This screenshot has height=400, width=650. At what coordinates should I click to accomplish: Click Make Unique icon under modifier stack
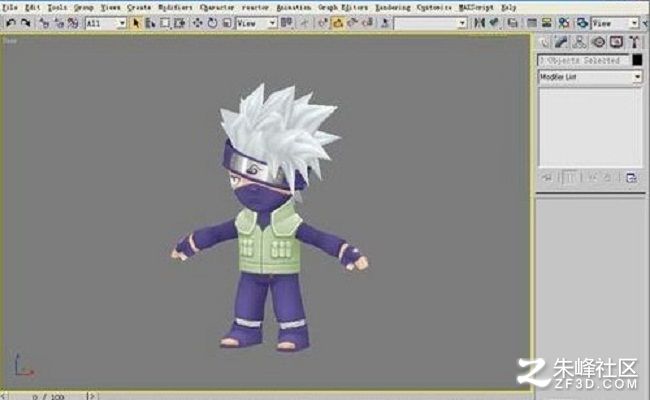tap(592, 178)
